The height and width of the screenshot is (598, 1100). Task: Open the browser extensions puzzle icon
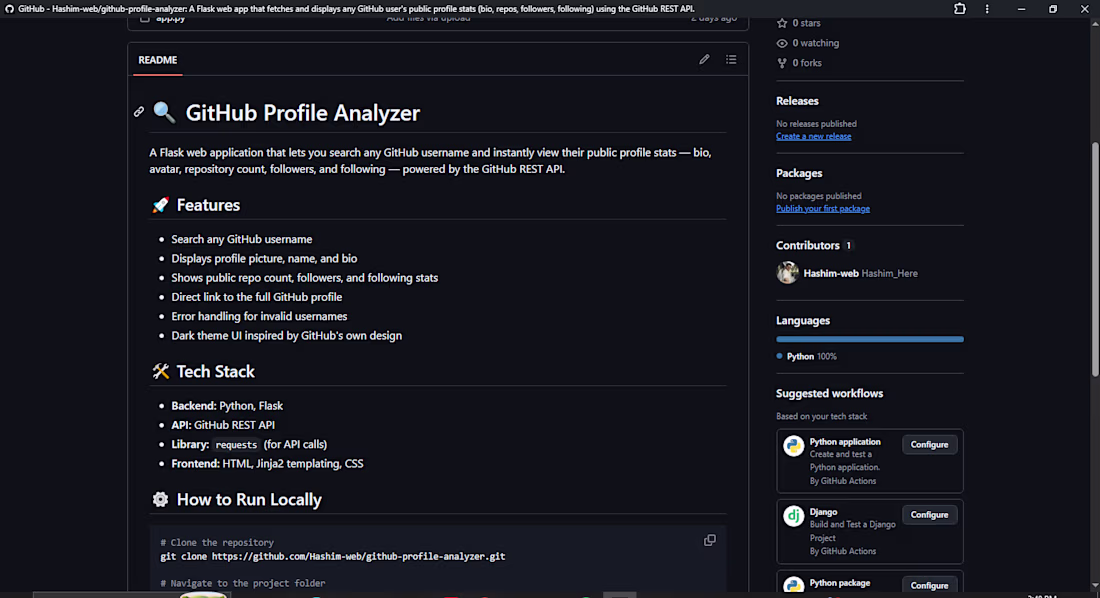960,9
